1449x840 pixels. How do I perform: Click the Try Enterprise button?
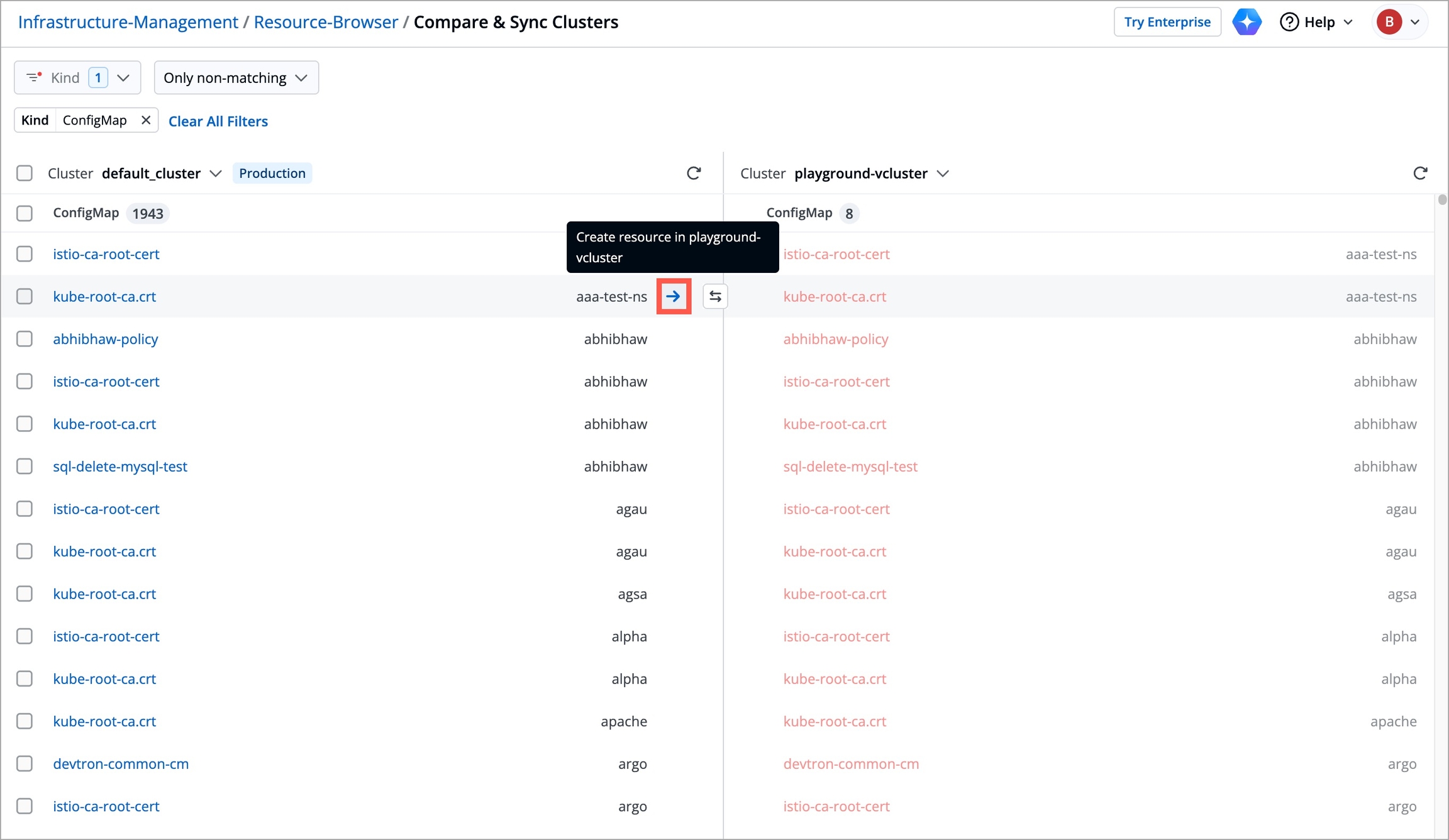tap(1167, 22)
